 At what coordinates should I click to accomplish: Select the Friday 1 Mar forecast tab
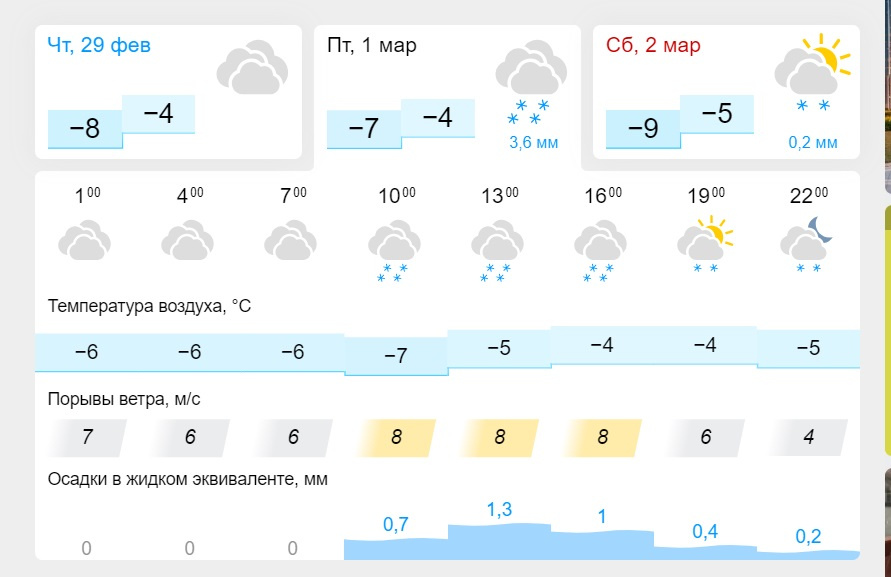coord(373,46)
